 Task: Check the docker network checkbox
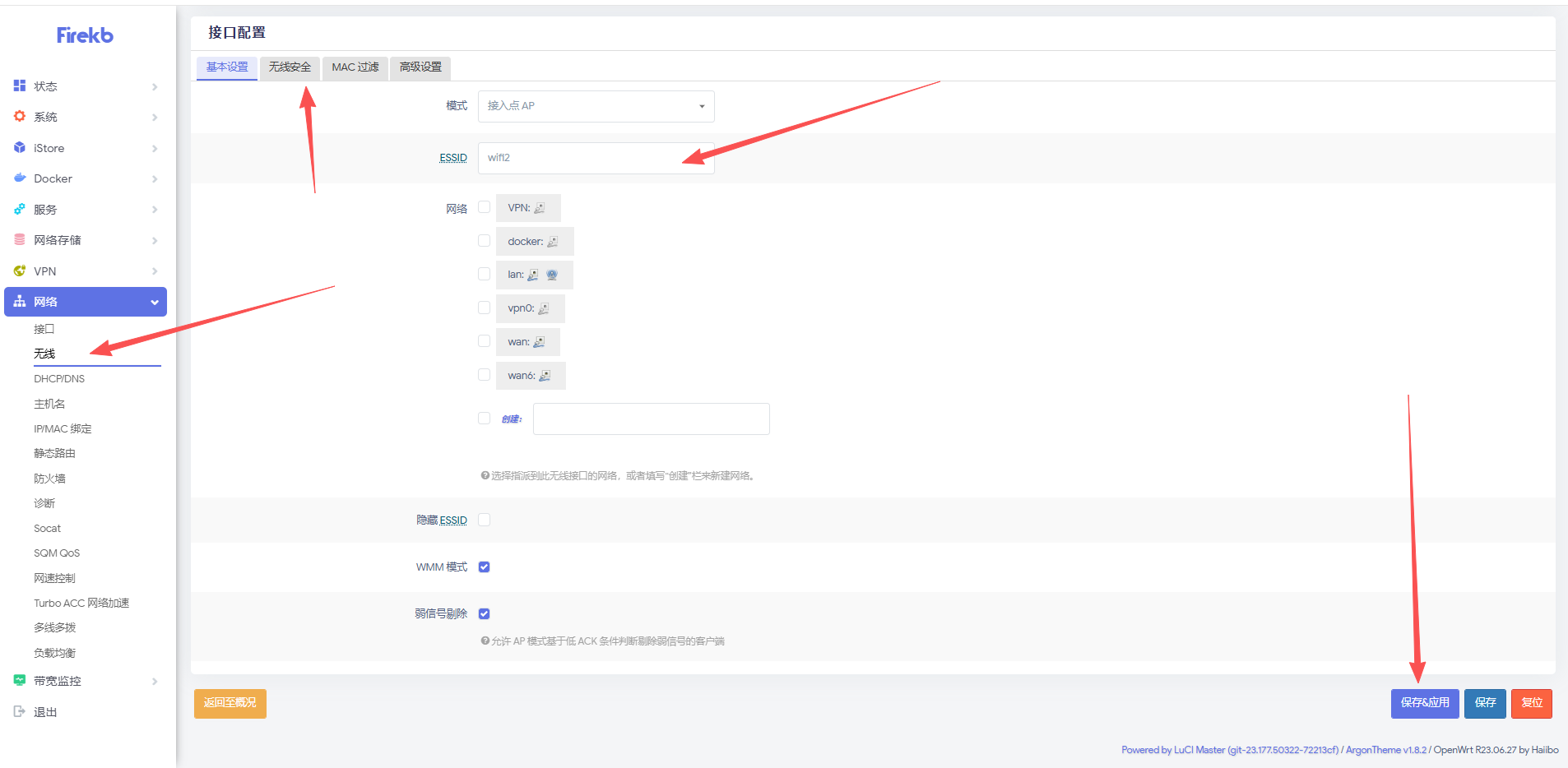pos(484,241)
